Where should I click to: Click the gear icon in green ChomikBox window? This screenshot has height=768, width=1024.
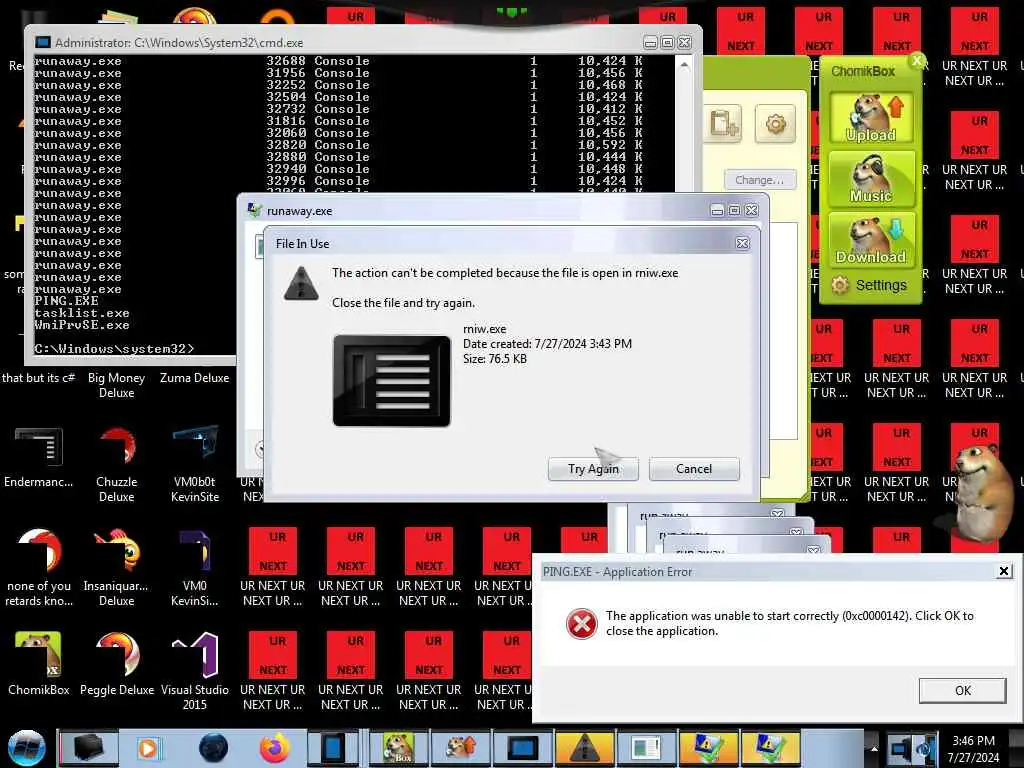tap(775, 123)
